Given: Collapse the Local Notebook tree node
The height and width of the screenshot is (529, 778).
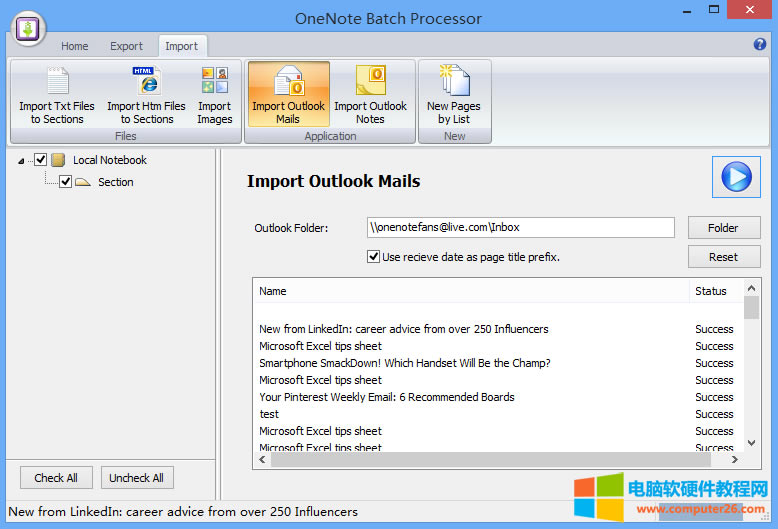Looking at the screenshot, I should click(x=21, y=161).
